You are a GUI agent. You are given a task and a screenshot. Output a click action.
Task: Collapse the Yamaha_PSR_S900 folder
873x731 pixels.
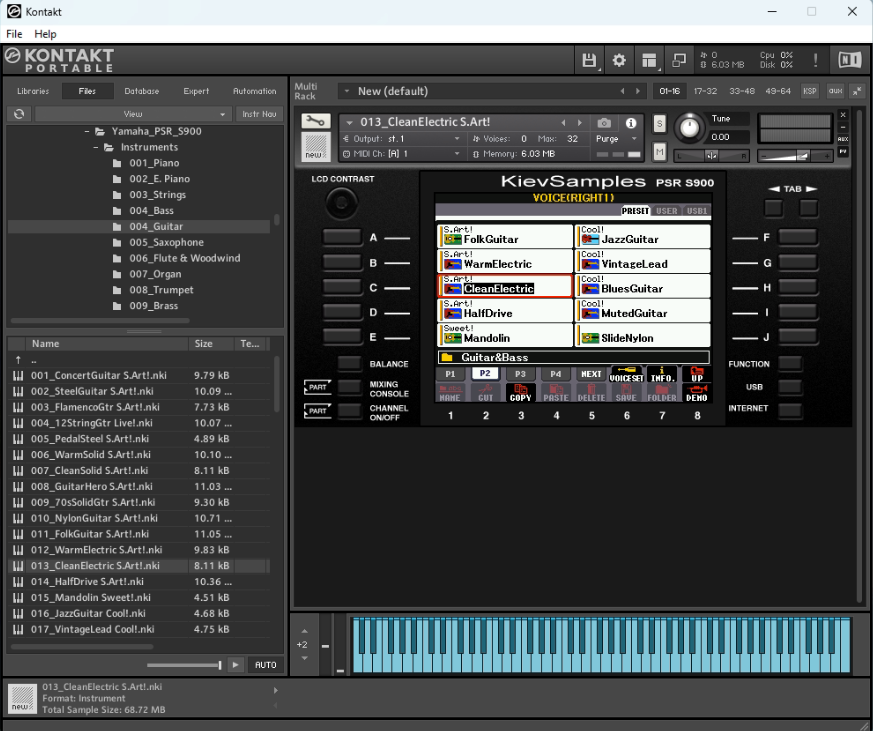(x=87, y=131)
